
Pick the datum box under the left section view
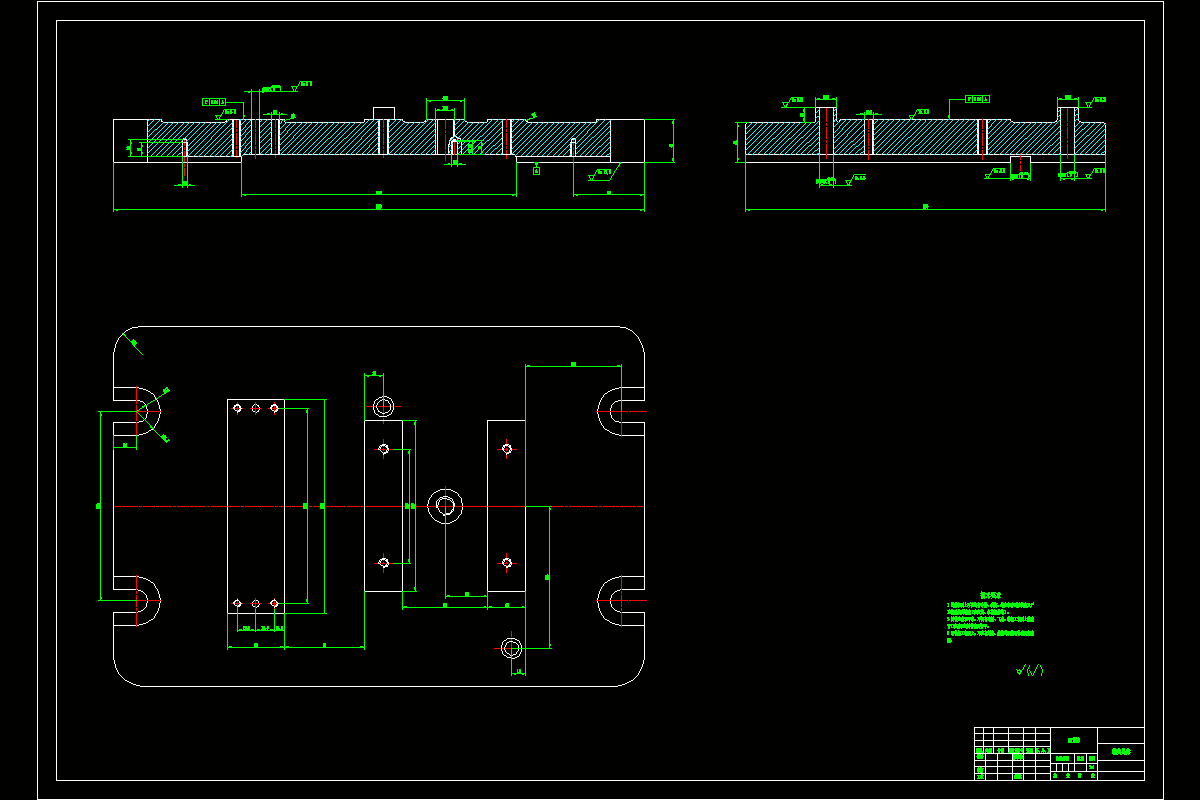point(537,171)
